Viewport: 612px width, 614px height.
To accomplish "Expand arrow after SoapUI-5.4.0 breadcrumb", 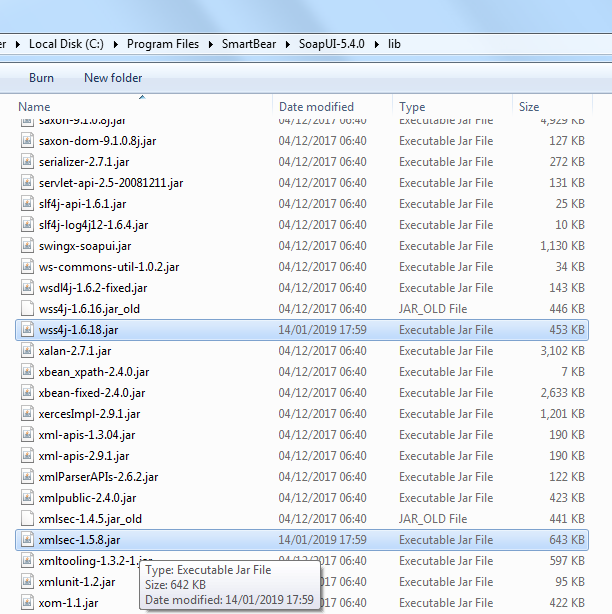I will (377, 44).
